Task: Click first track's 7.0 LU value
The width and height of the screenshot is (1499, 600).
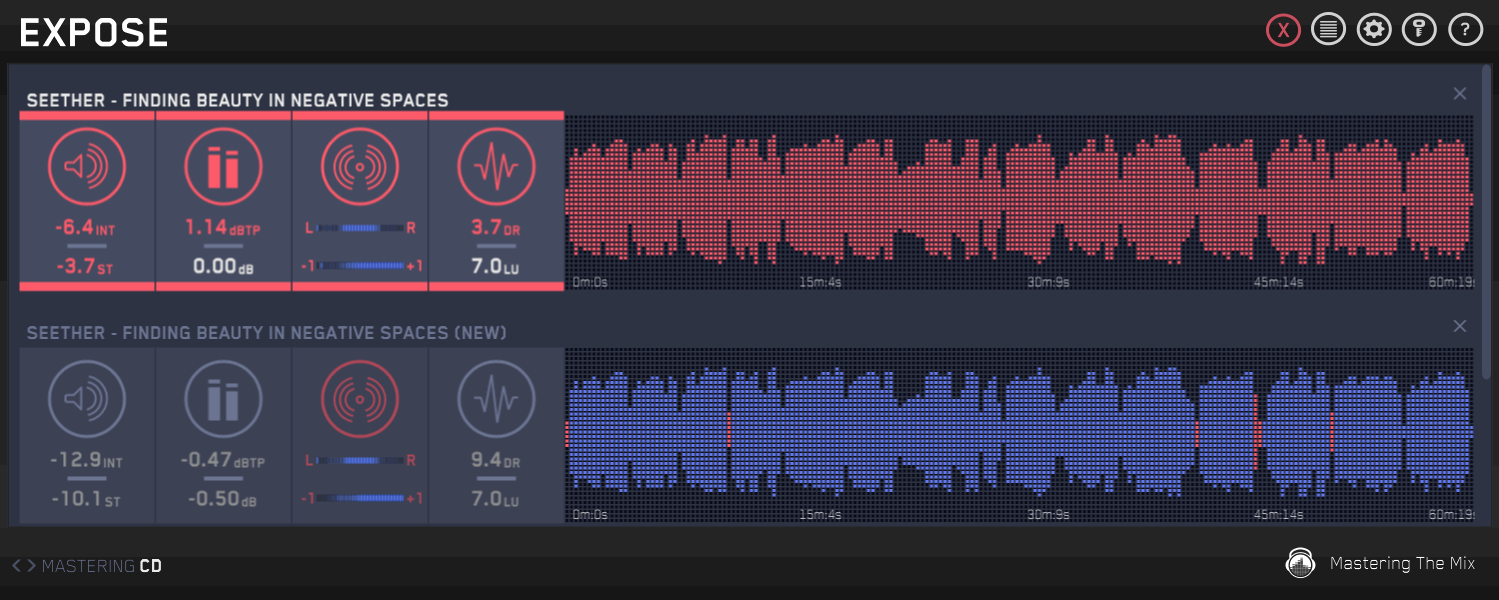Action: click(x=497, y=267)
